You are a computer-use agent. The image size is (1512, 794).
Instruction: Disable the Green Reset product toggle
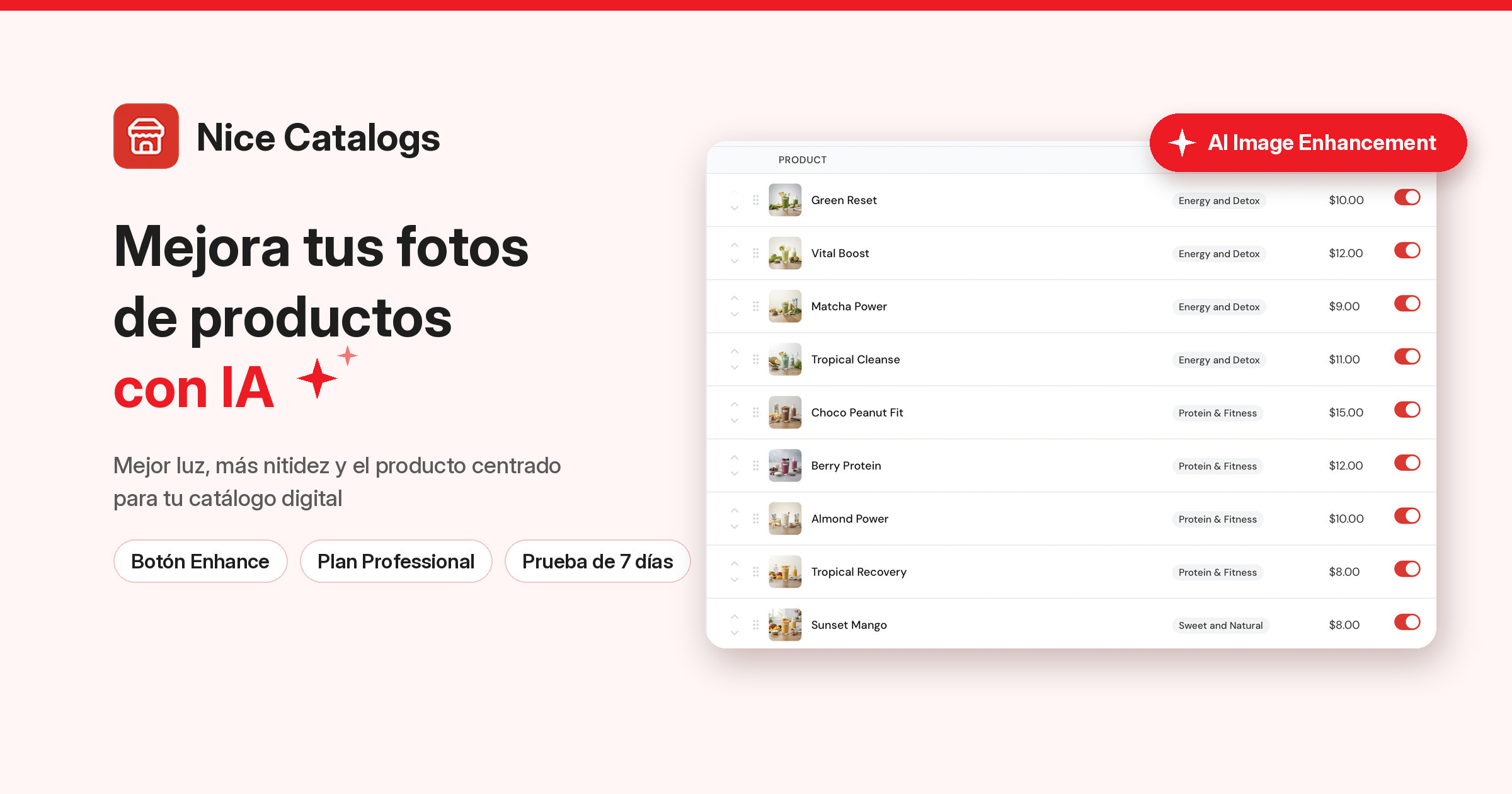[1407, 197]
